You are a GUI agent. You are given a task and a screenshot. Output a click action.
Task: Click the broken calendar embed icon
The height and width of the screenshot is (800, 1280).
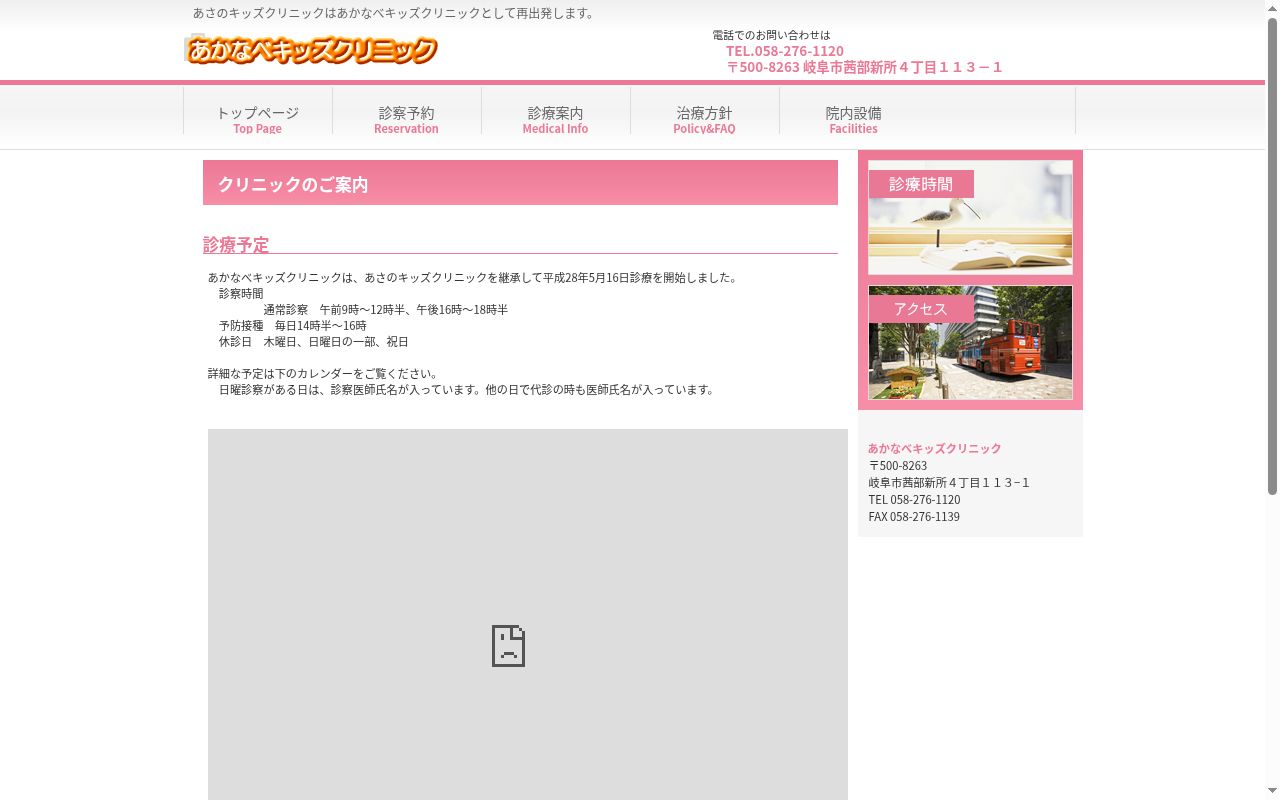pos(508,646)
